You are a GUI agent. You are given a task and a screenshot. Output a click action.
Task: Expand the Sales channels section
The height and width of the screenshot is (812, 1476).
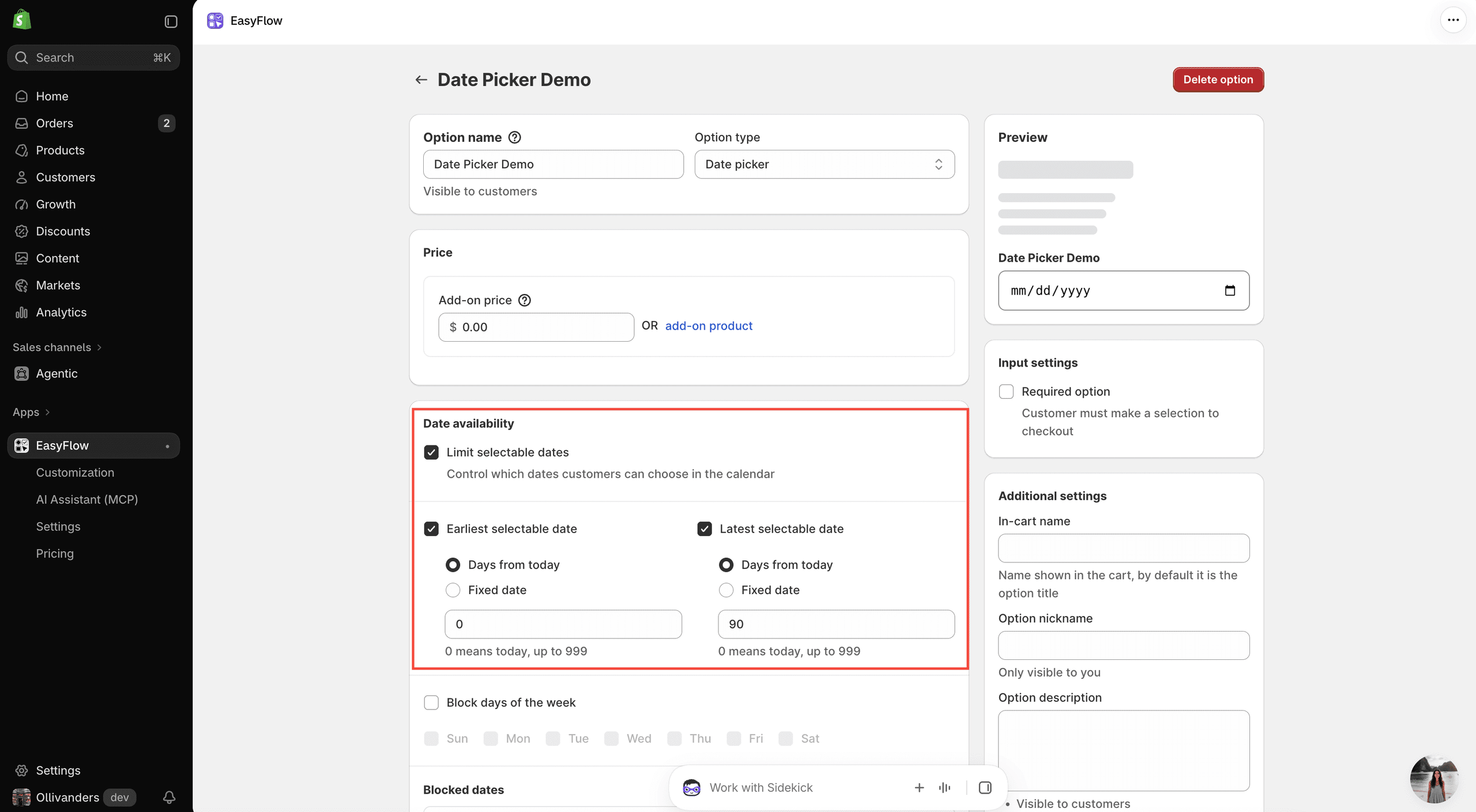coord(57,348)
